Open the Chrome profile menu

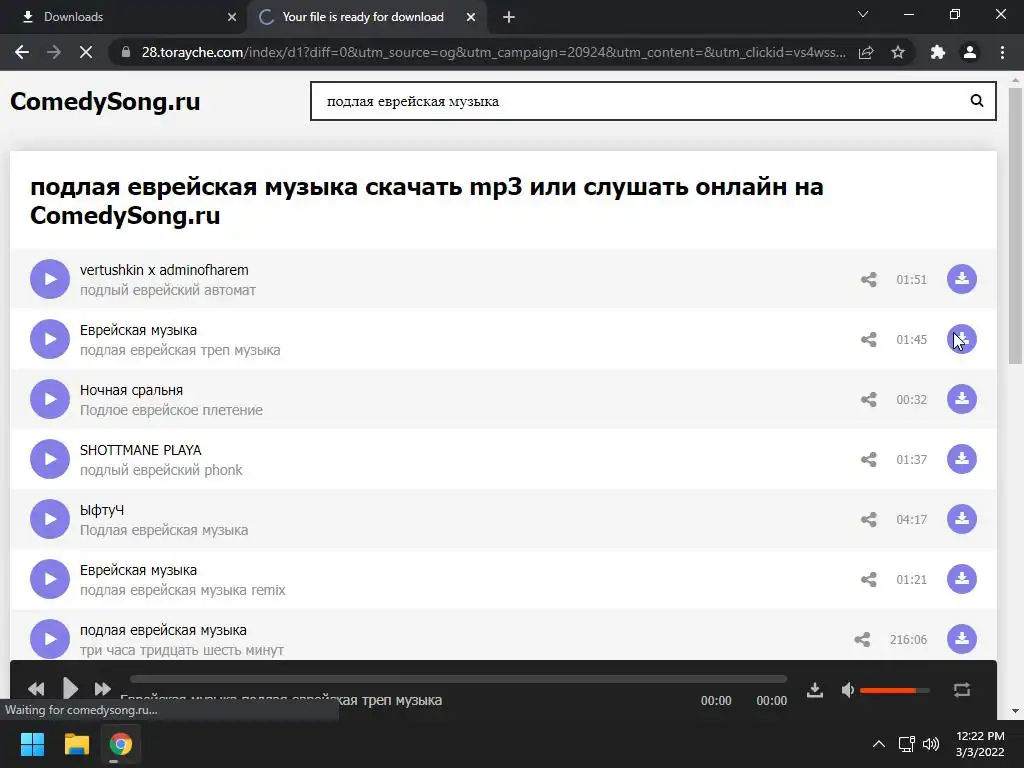tap(970, 52)
